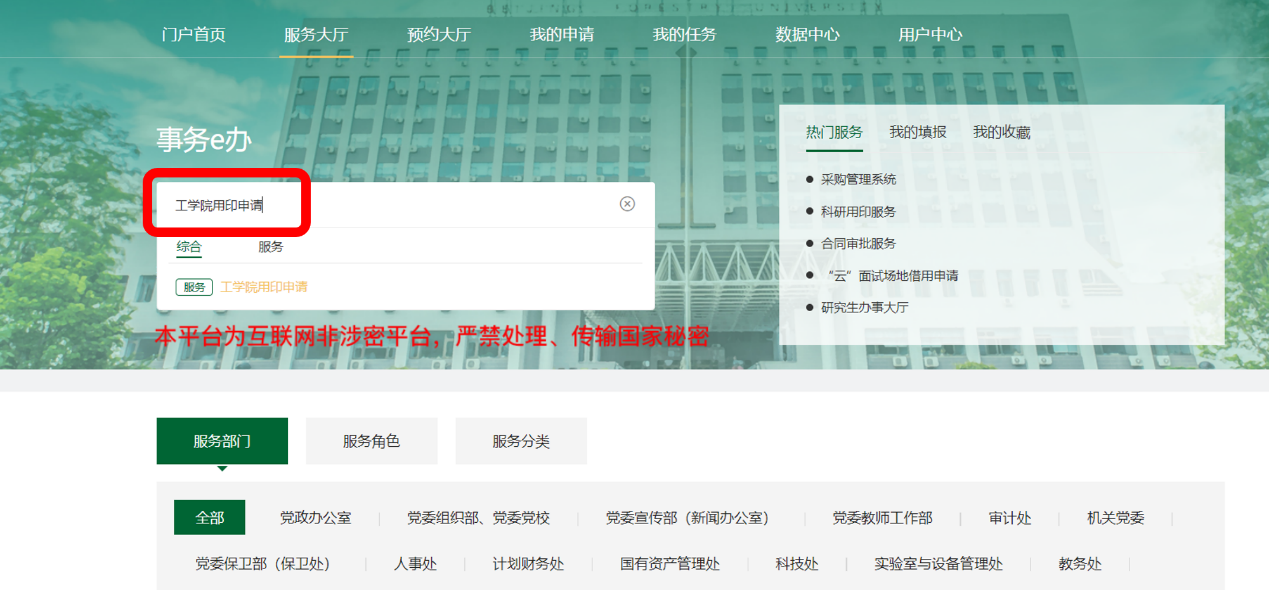Clear the search box with the X icon
1269x590 pixels.
tap(627, 204)
